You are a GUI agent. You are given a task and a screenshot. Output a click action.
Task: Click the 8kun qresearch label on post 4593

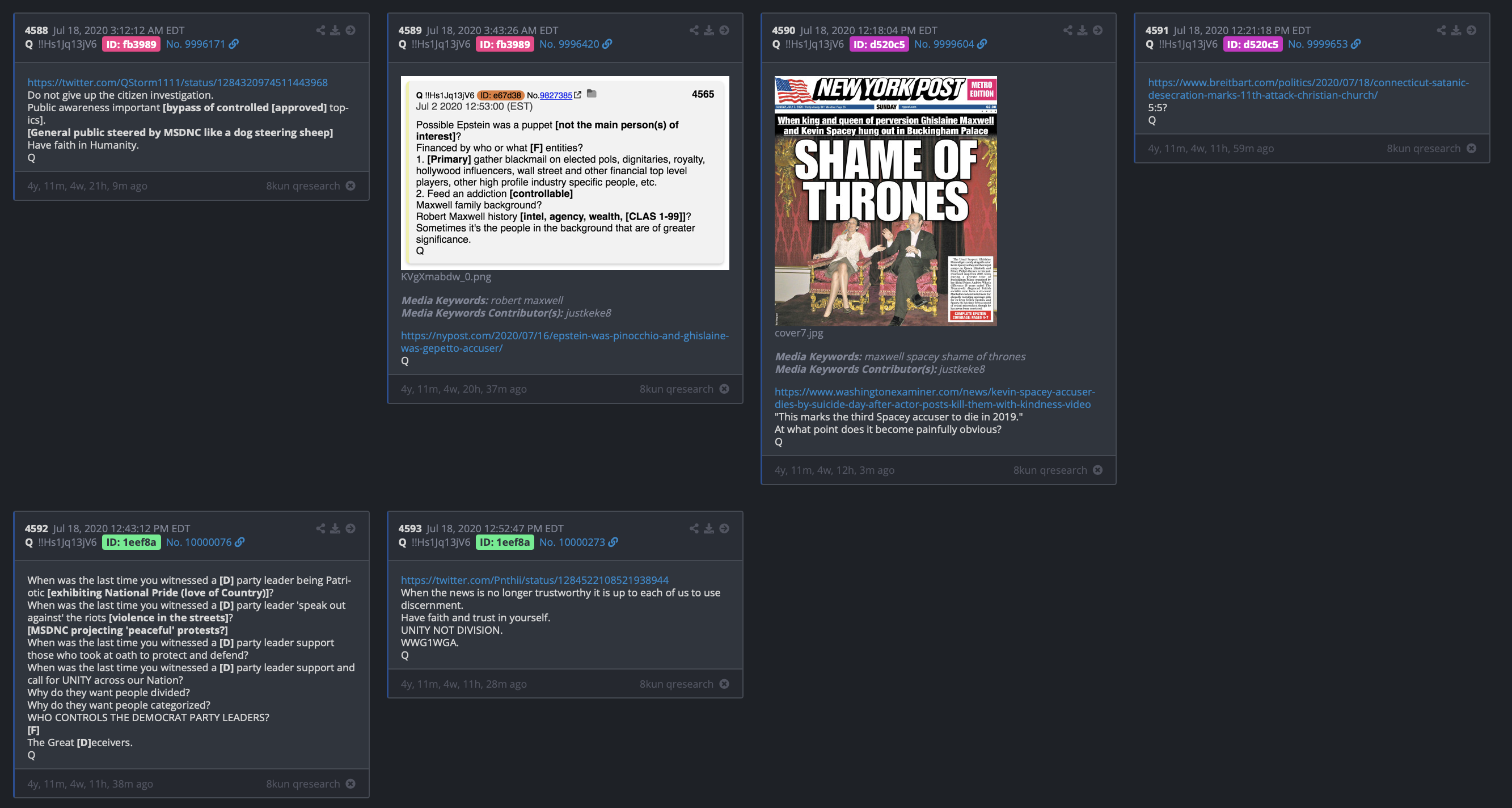coord(676,684)
